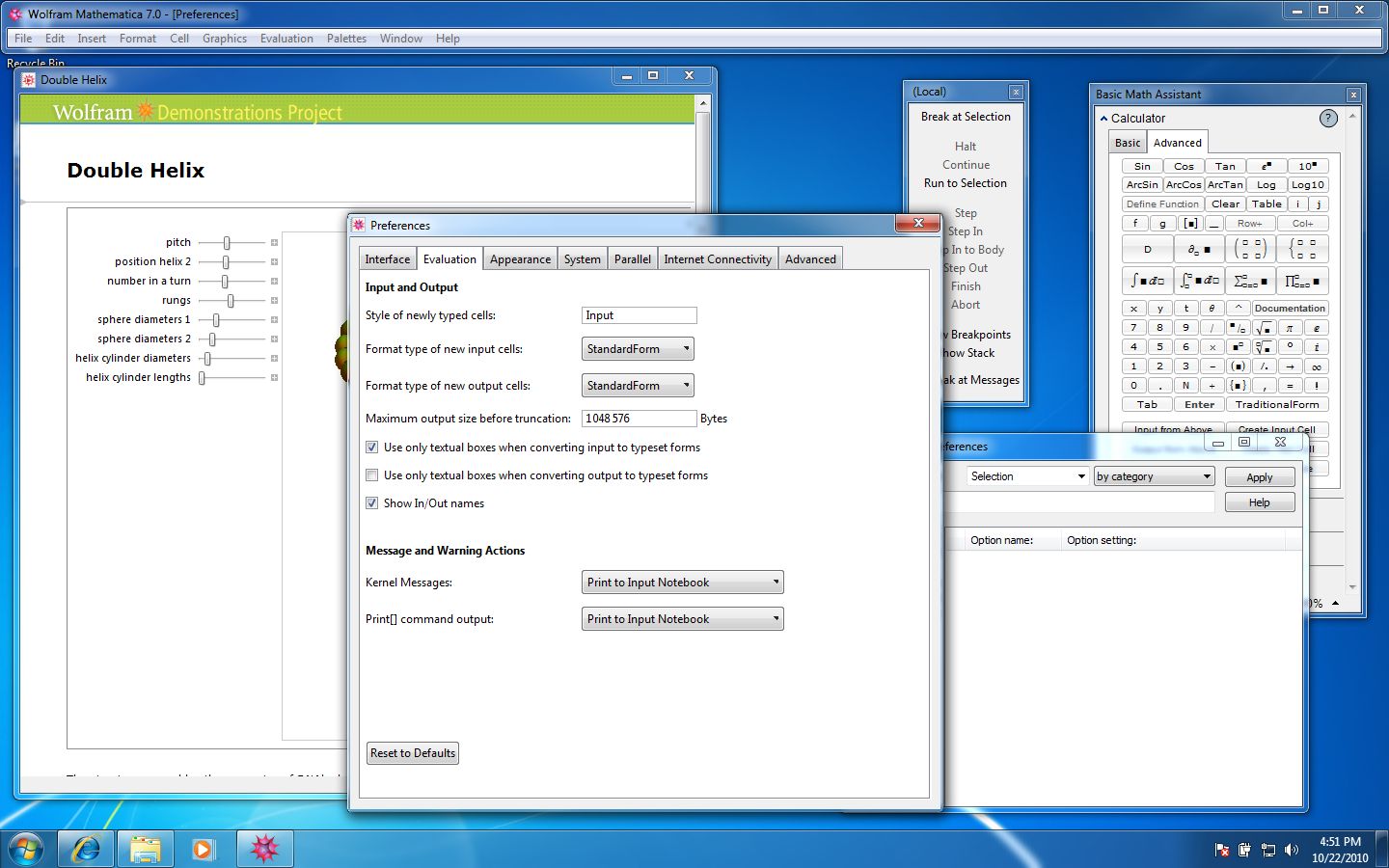Click the plus toggle beside pitch slider
The height and width of the screenshot is (868, 1389).
274,243
